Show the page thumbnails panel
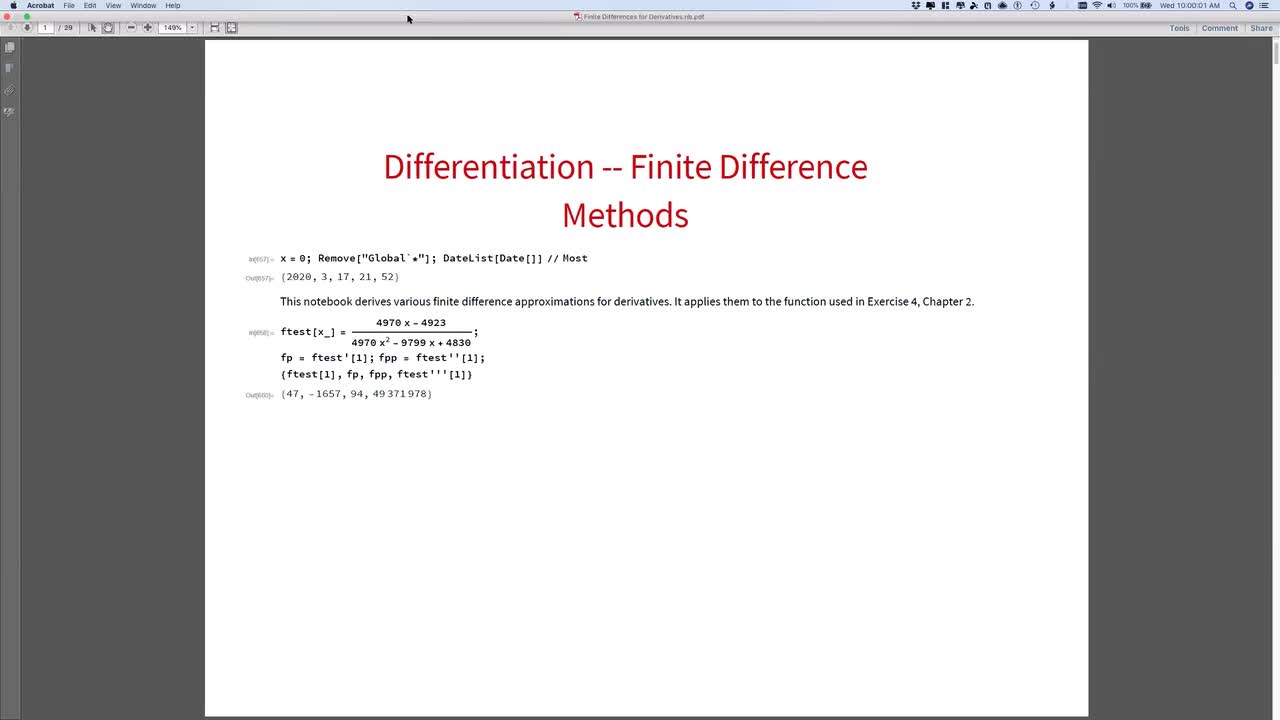1280x720 pixels. 10,47
